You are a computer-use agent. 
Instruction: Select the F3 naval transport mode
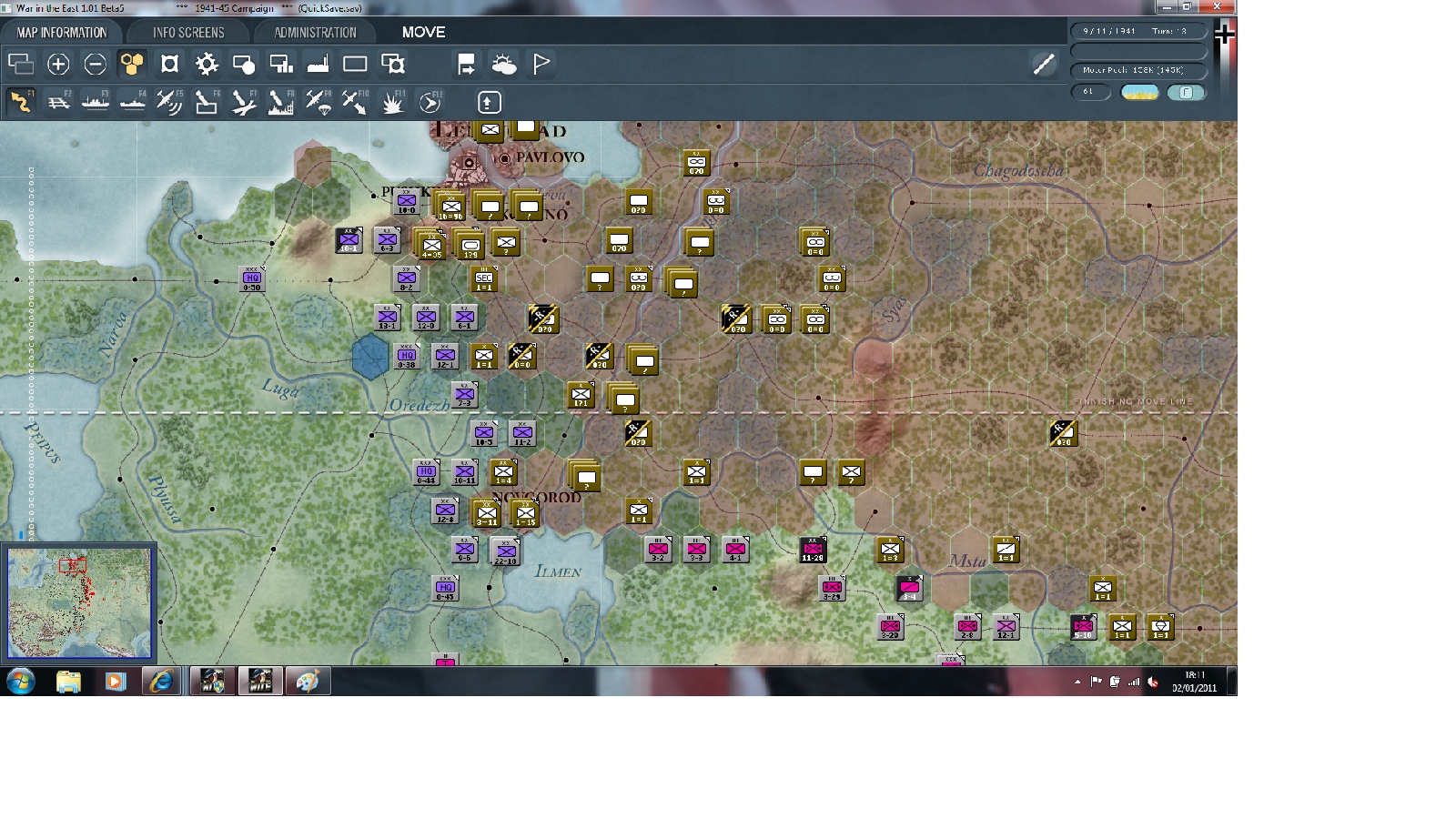[96, 102]
